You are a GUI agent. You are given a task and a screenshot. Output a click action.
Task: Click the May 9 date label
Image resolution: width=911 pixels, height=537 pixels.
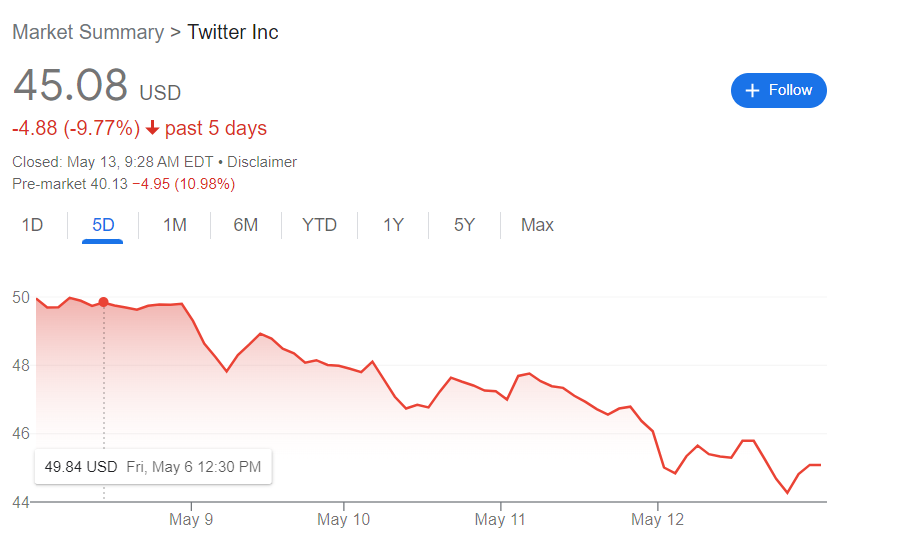pos(191,520)
